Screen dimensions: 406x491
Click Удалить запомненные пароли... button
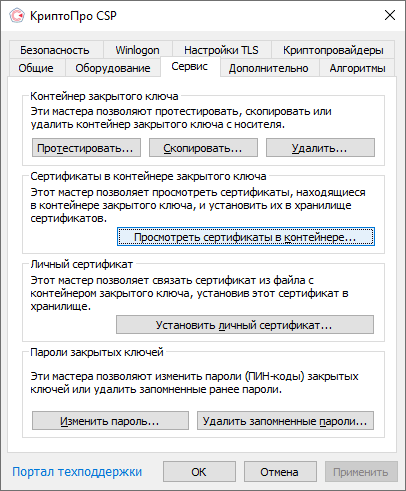tap(285, 421)
